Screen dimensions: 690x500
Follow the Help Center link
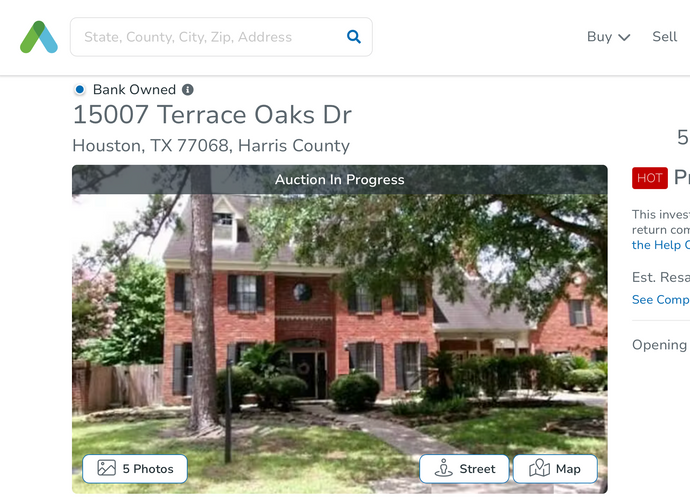[661, 245]
